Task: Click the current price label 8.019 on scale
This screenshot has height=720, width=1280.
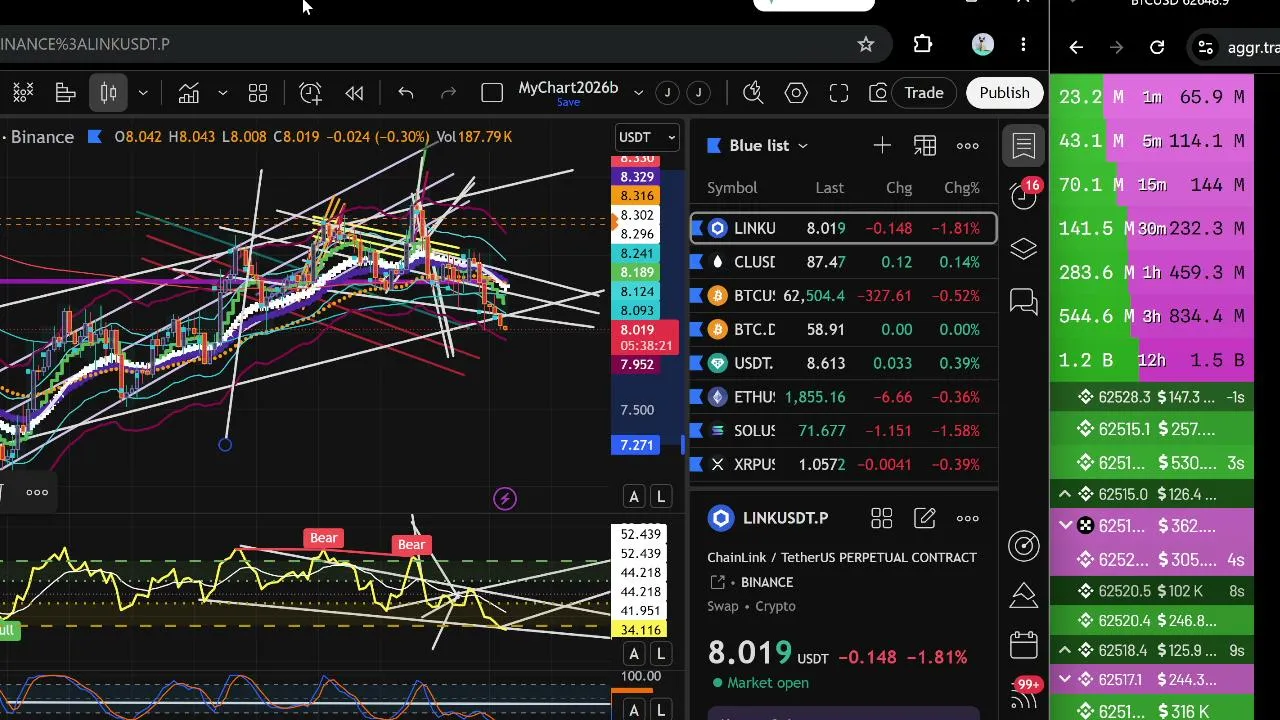Action: click(645, 337)
